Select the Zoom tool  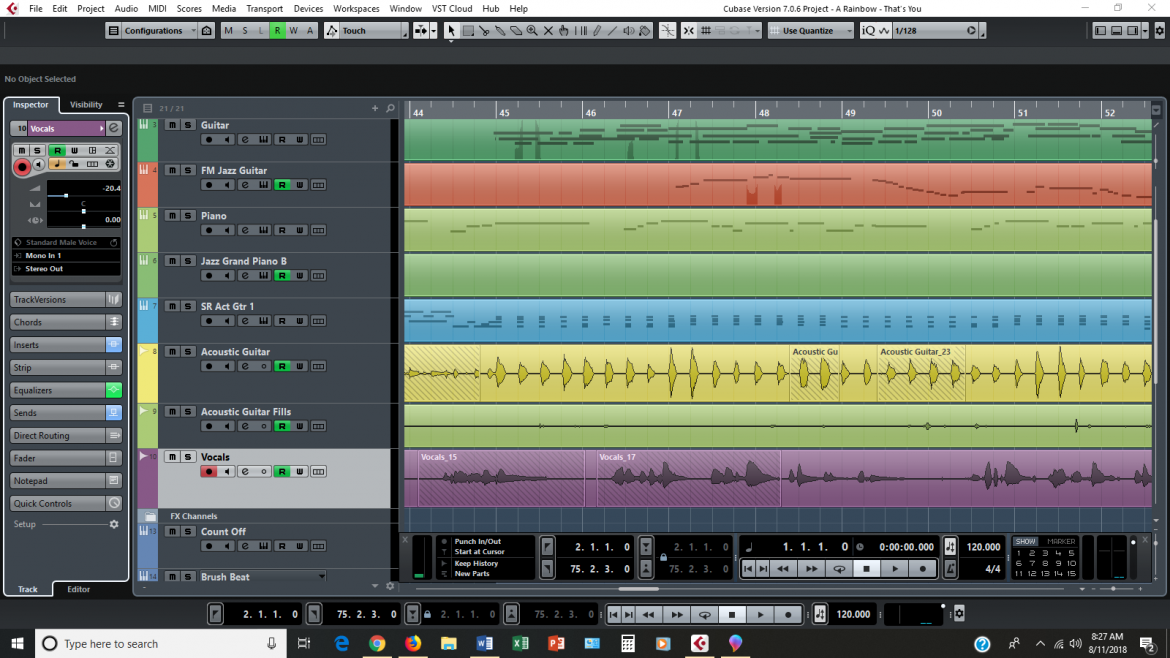click(531, 30)
